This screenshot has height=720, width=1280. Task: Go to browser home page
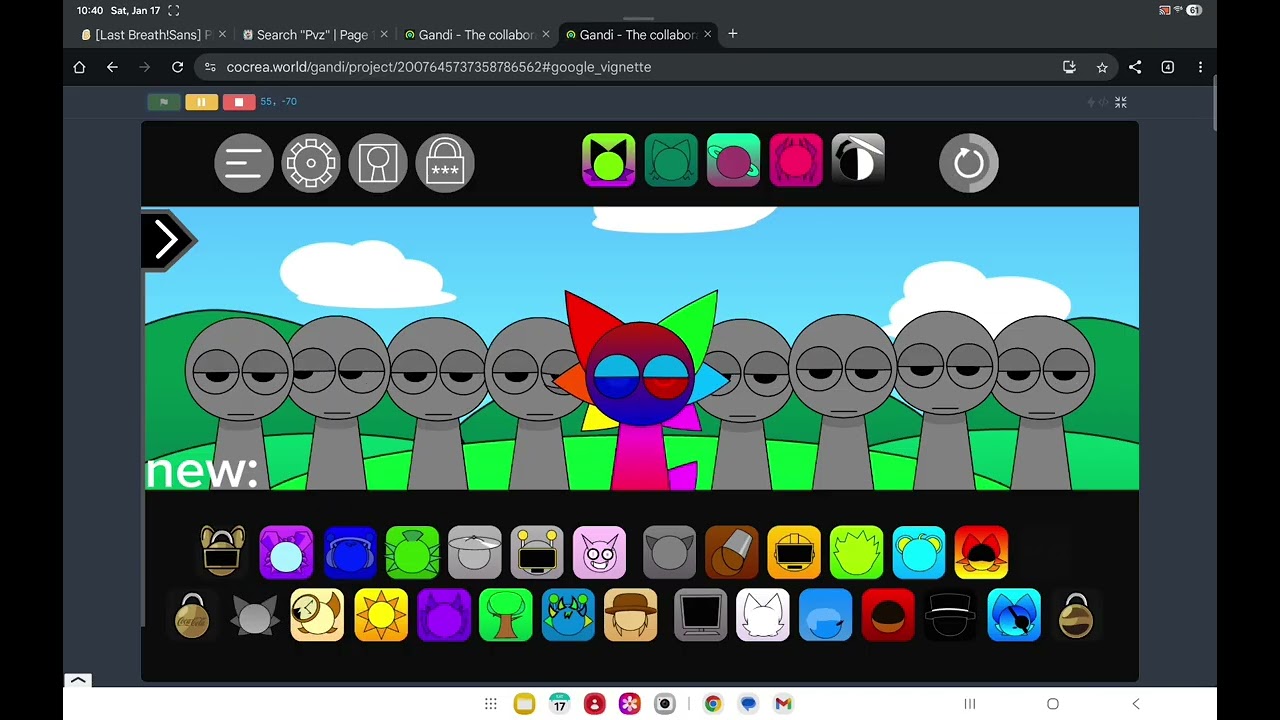[79, 67]
